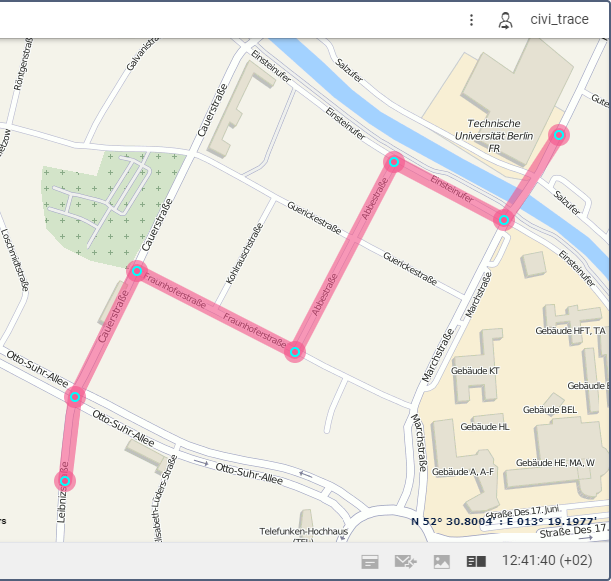
Task: Open the message exchange envelope icon
Action: (406, 562)
